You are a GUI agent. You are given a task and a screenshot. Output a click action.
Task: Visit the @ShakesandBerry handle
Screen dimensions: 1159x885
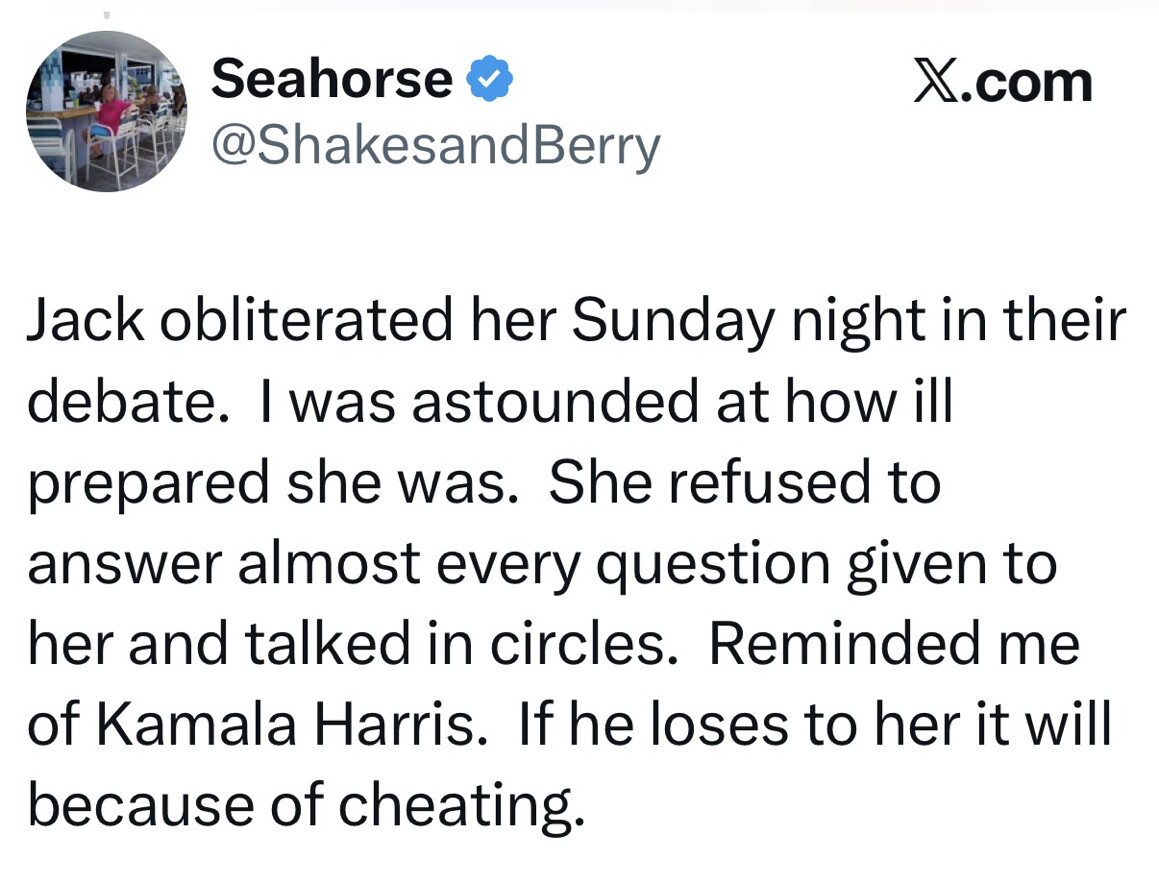[x=435, y=146]
